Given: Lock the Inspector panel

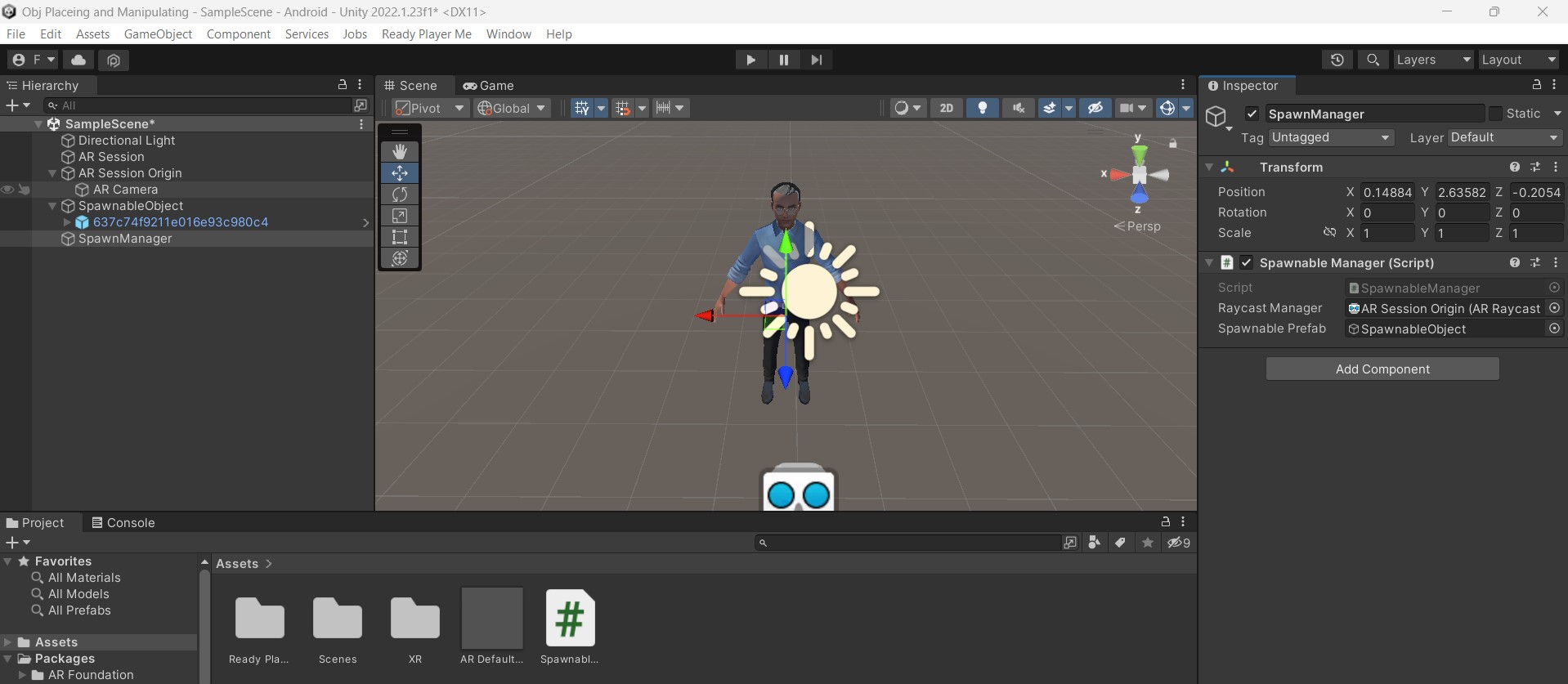Looking at the screenshot, I should coord(1536,85).
